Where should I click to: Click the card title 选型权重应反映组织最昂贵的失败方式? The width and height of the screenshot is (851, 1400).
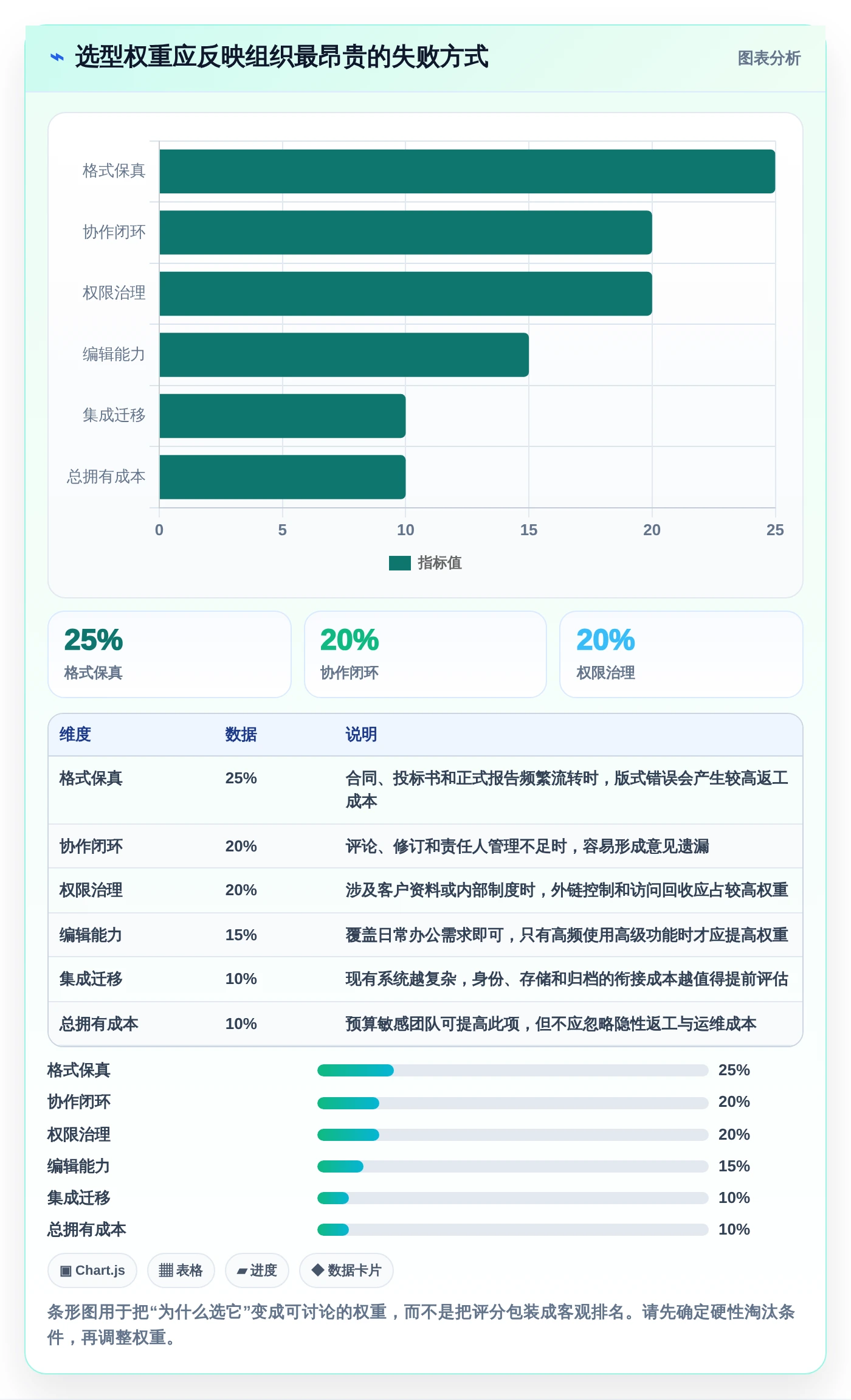point(281,57)
